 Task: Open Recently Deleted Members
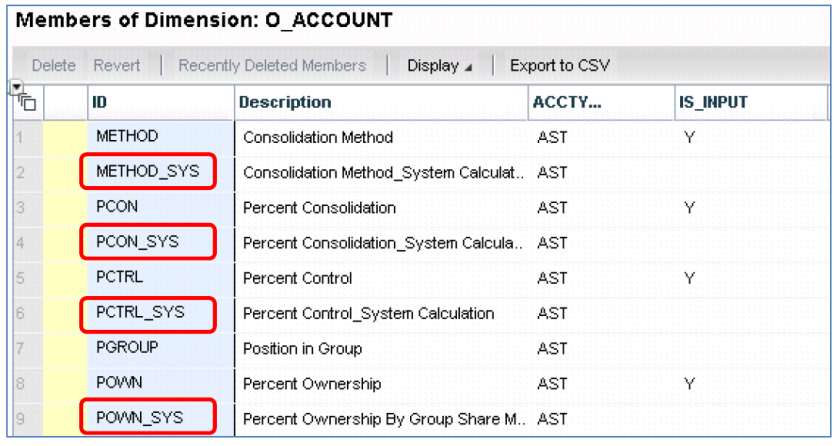(272, 66)
